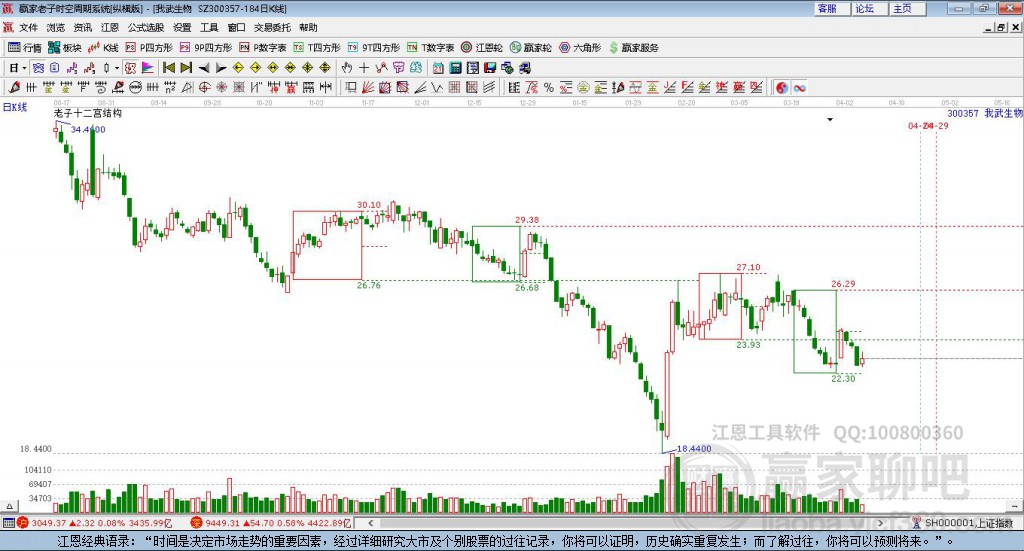Select the red target circle tool
1024x551 pixels.
(204, 87)
